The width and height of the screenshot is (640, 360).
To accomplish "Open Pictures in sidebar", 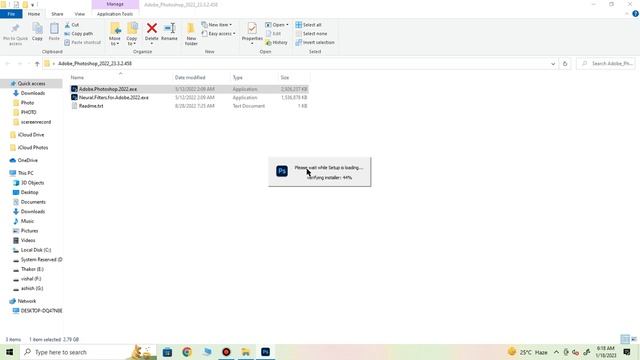I will click(29, 231).
